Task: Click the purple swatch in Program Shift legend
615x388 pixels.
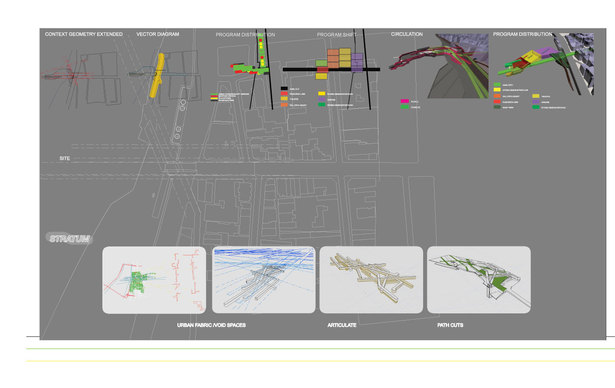Action: coord(322,99)
